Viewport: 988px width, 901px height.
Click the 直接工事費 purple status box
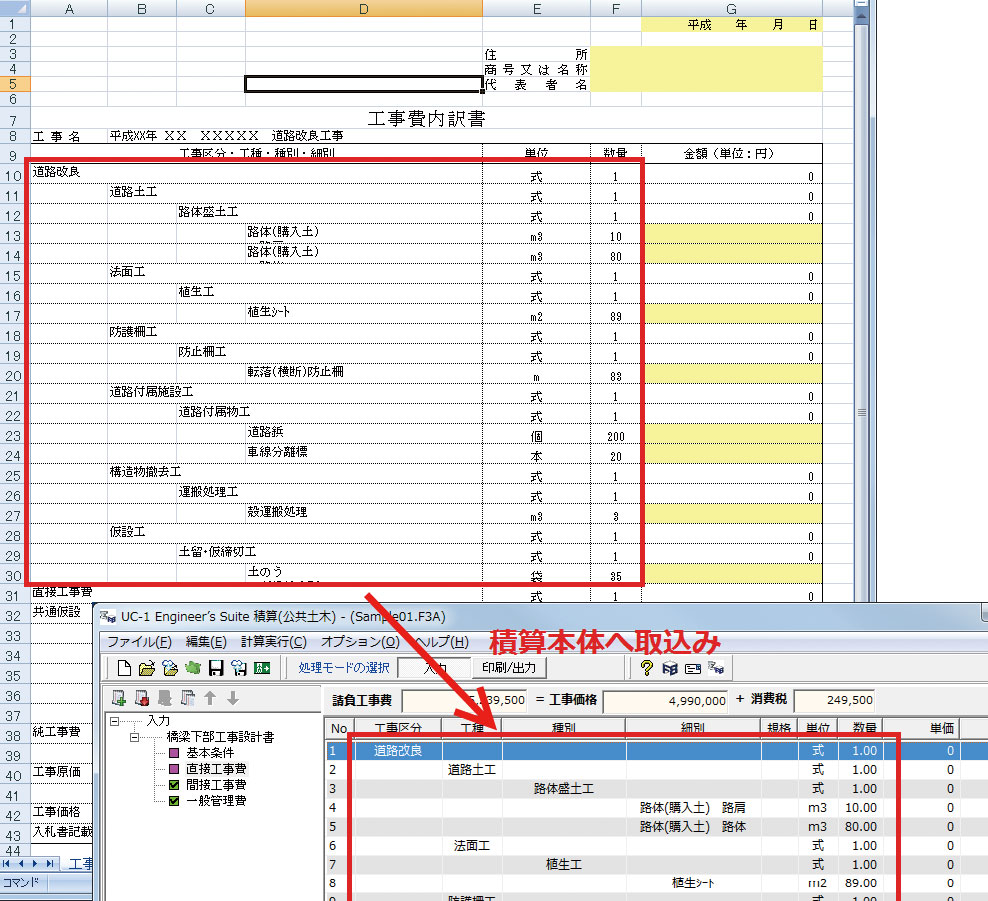(x=175, y=769)
